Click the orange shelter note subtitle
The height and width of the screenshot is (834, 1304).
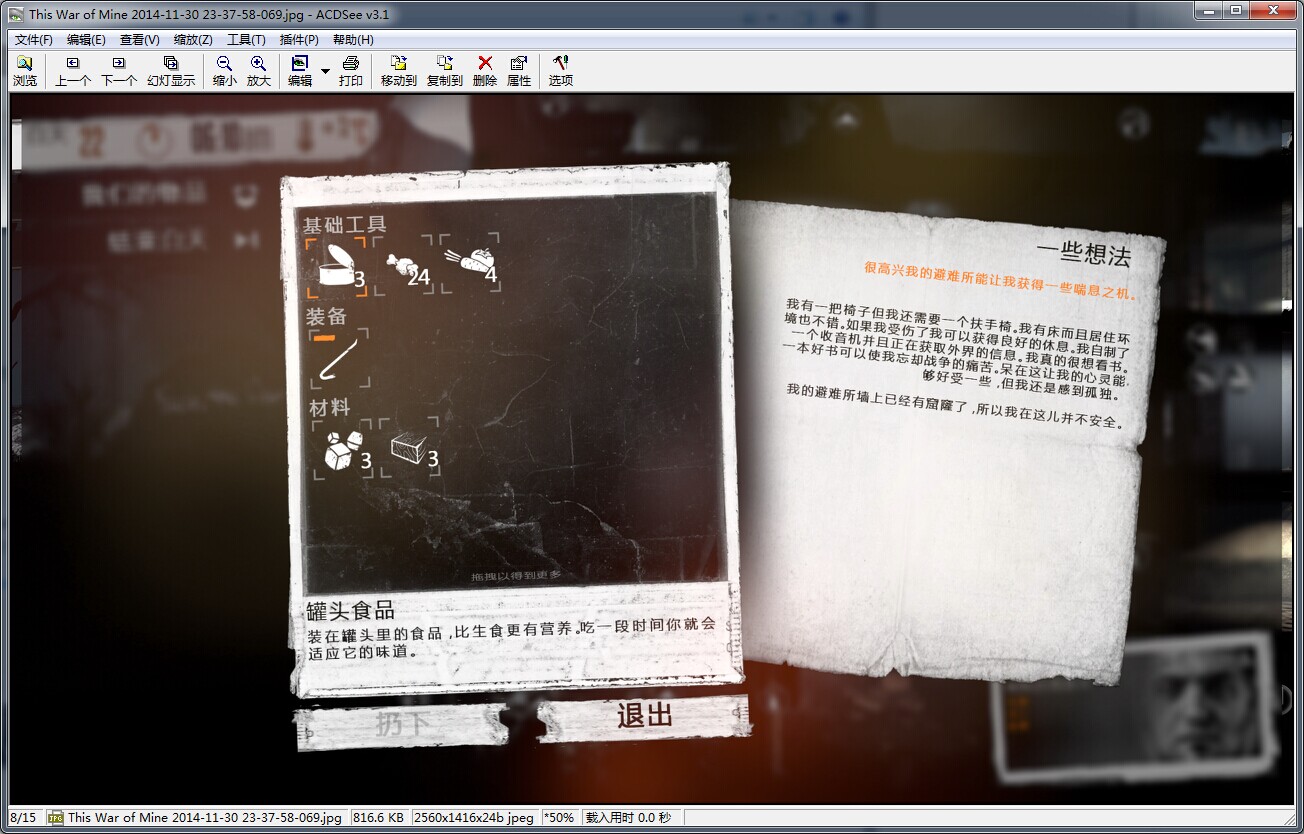(1000, 283)
